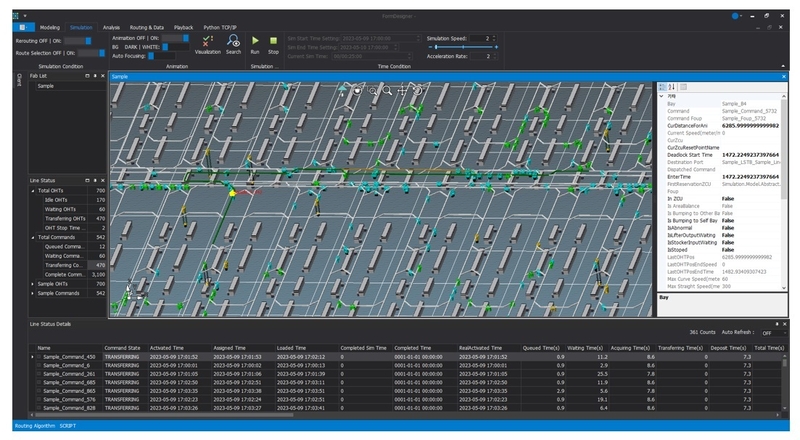This screenshot has height=440, width=800.
Task: Pin the Fab List panel
Action: [95, 76]
